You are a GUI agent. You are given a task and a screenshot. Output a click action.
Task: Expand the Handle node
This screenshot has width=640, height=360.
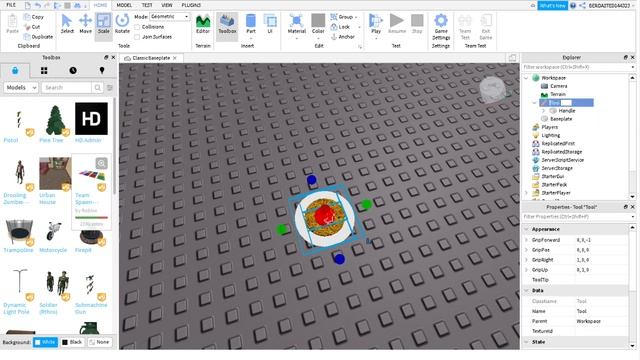[x=543, y=111]
